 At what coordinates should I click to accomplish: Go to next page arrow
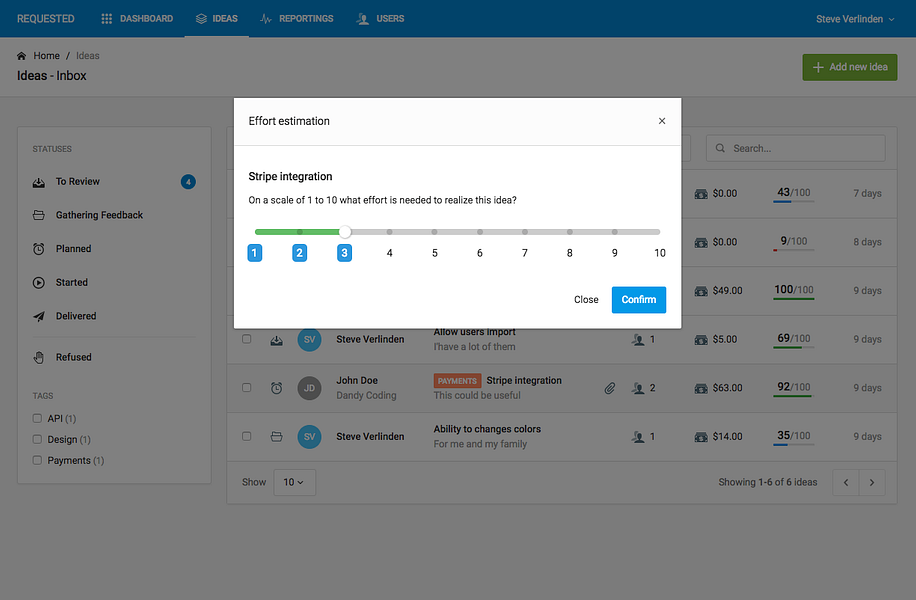pyautogui.click(x=872, y=482)
